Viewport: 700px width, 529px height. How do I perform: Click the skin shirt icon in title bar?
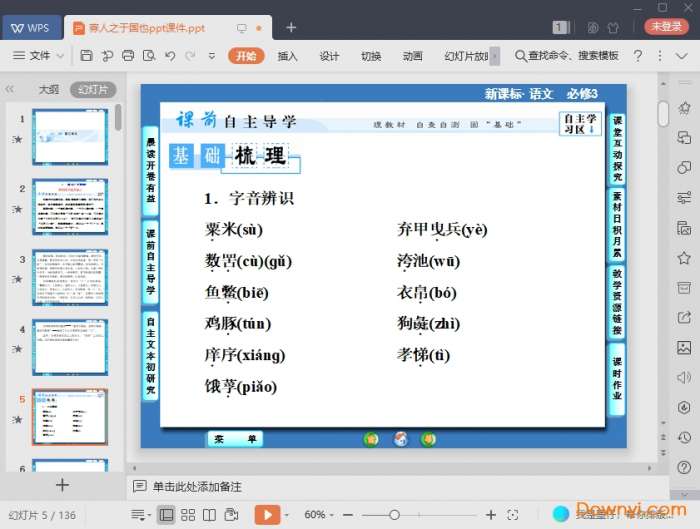[x=613, y=28]
